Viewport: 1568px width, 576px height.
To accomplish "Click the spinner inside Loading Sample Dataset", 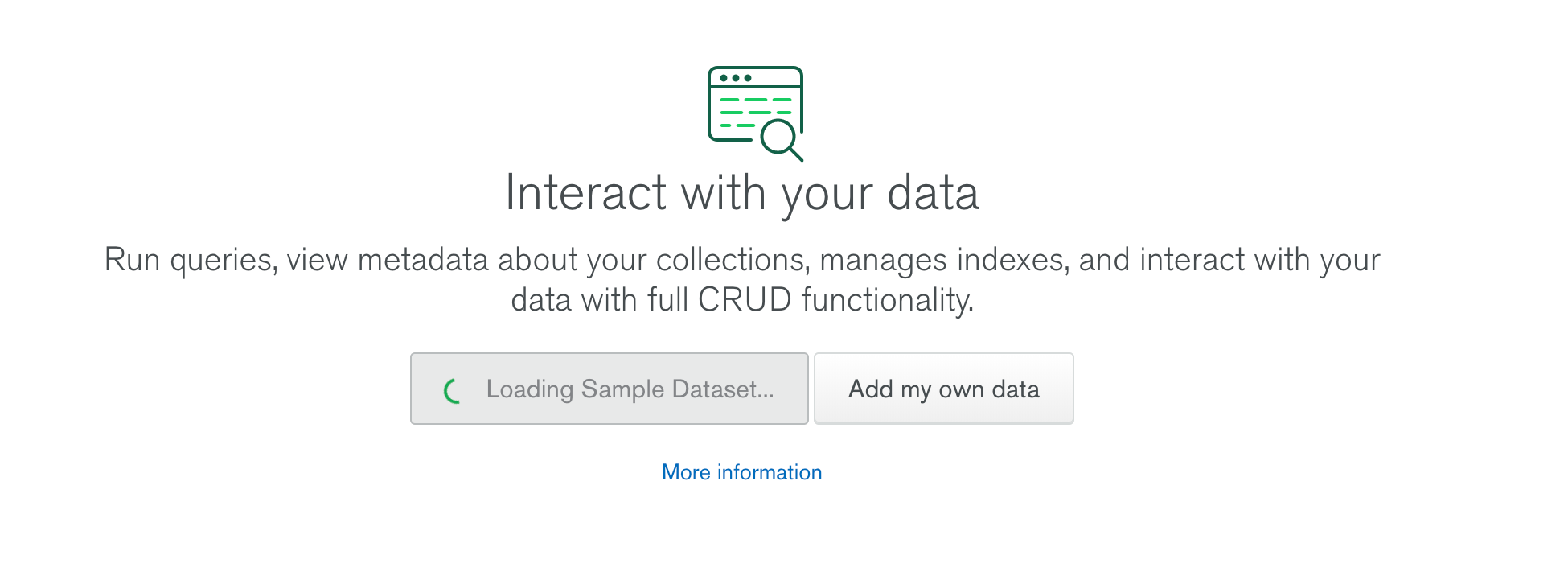I will point(451,389).
